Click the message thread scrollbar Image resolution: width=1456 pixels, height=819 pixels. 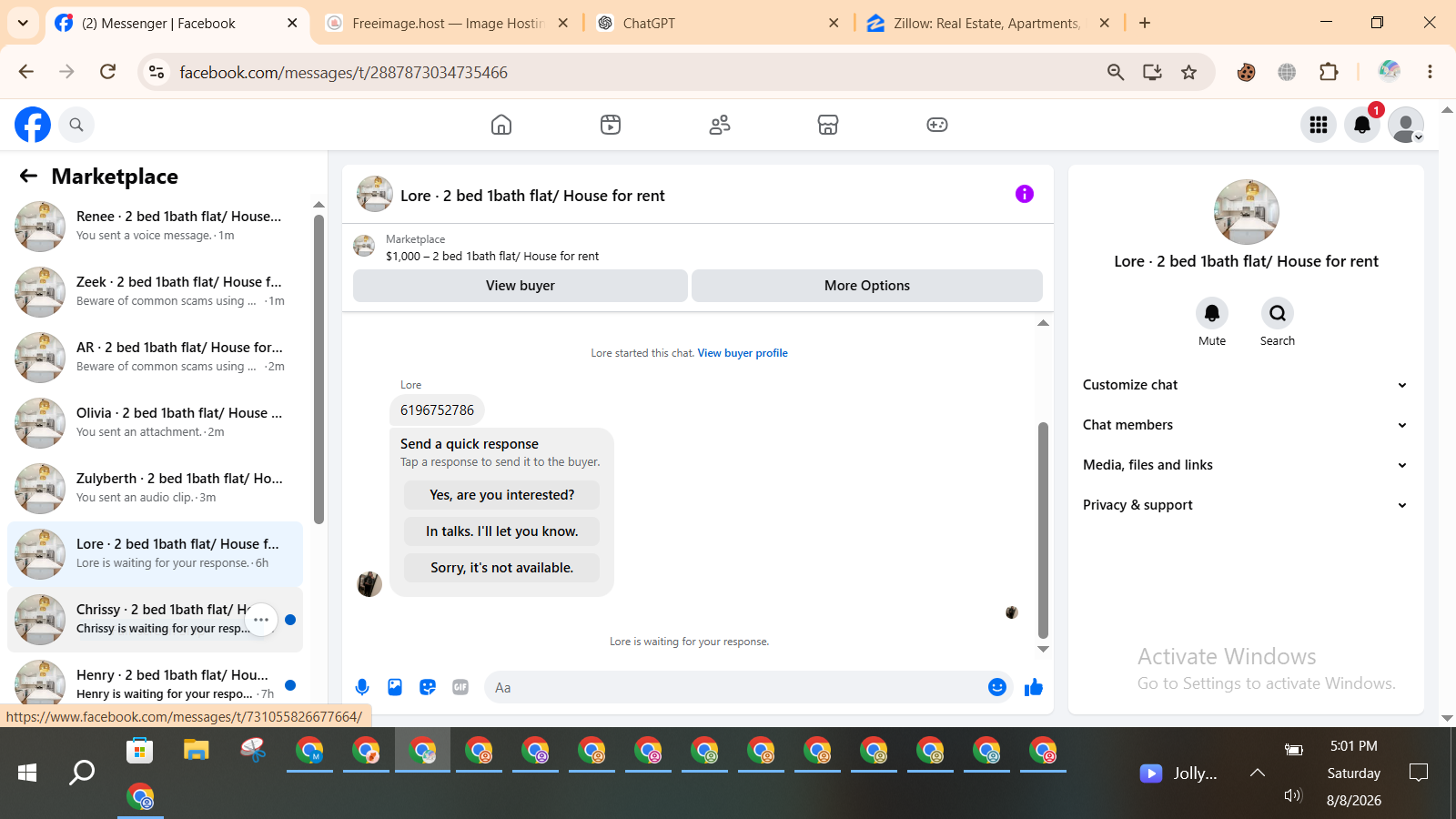pos(1043,531)
